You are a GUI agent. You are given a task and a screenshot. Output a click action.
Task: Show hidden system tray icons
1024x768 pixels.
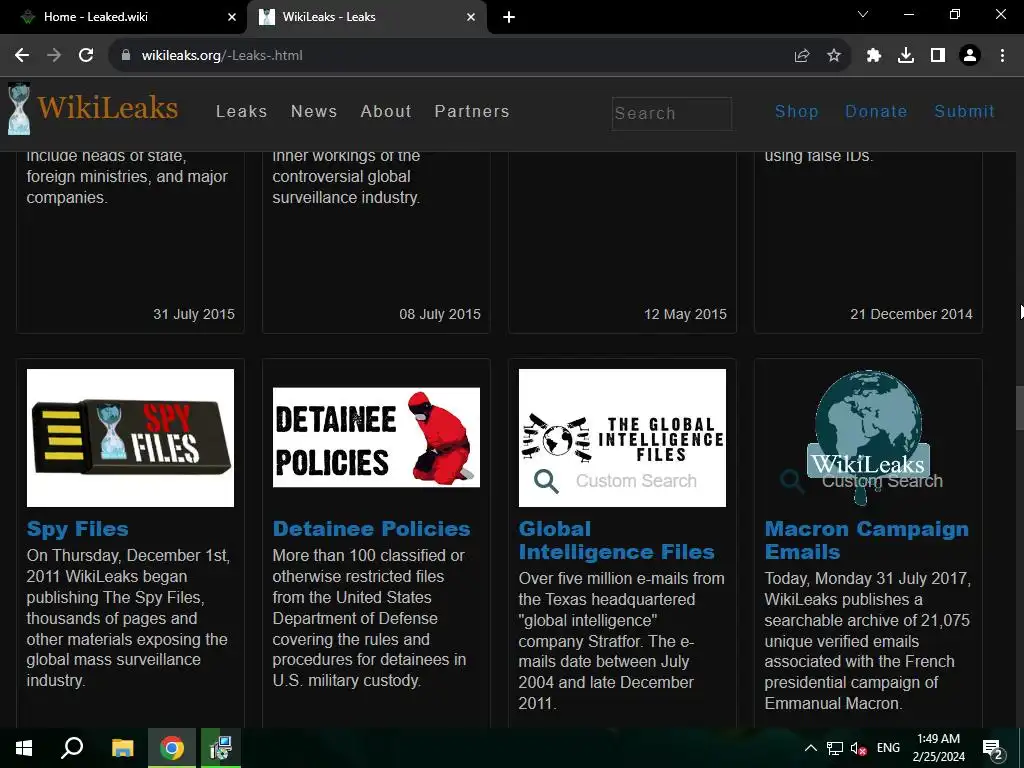[810, 748]
